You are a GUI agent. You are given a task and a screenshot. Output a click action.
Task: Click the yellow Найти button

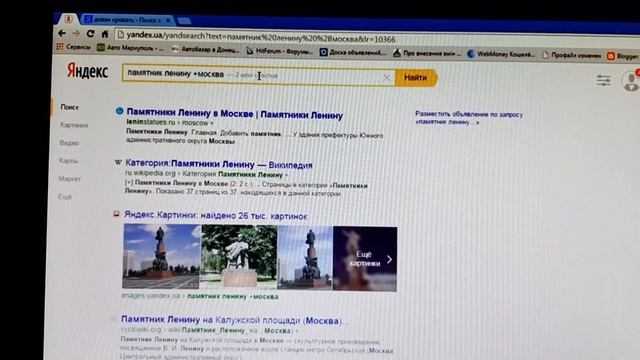(416, 78)
